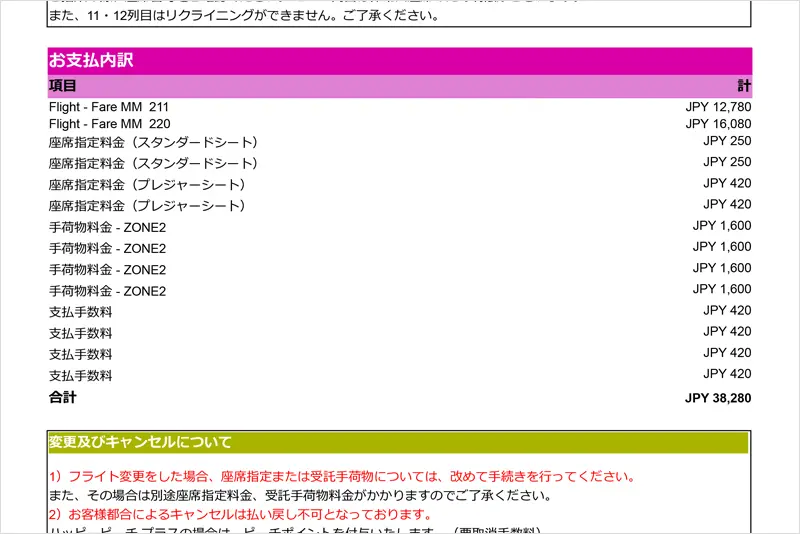Select the JPY 38,280 total amount
The height and width of the screenshot is (534, 800).
tap(718, 398)
